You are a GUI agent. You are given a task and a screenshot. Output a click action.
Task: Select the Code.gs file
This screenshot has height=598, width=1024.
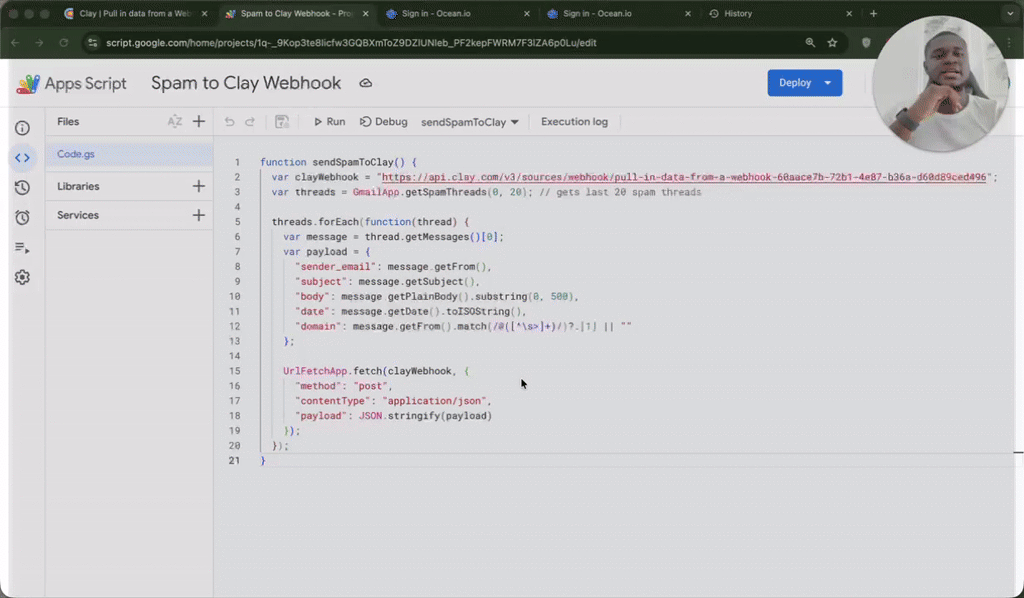tap(76, 154)
